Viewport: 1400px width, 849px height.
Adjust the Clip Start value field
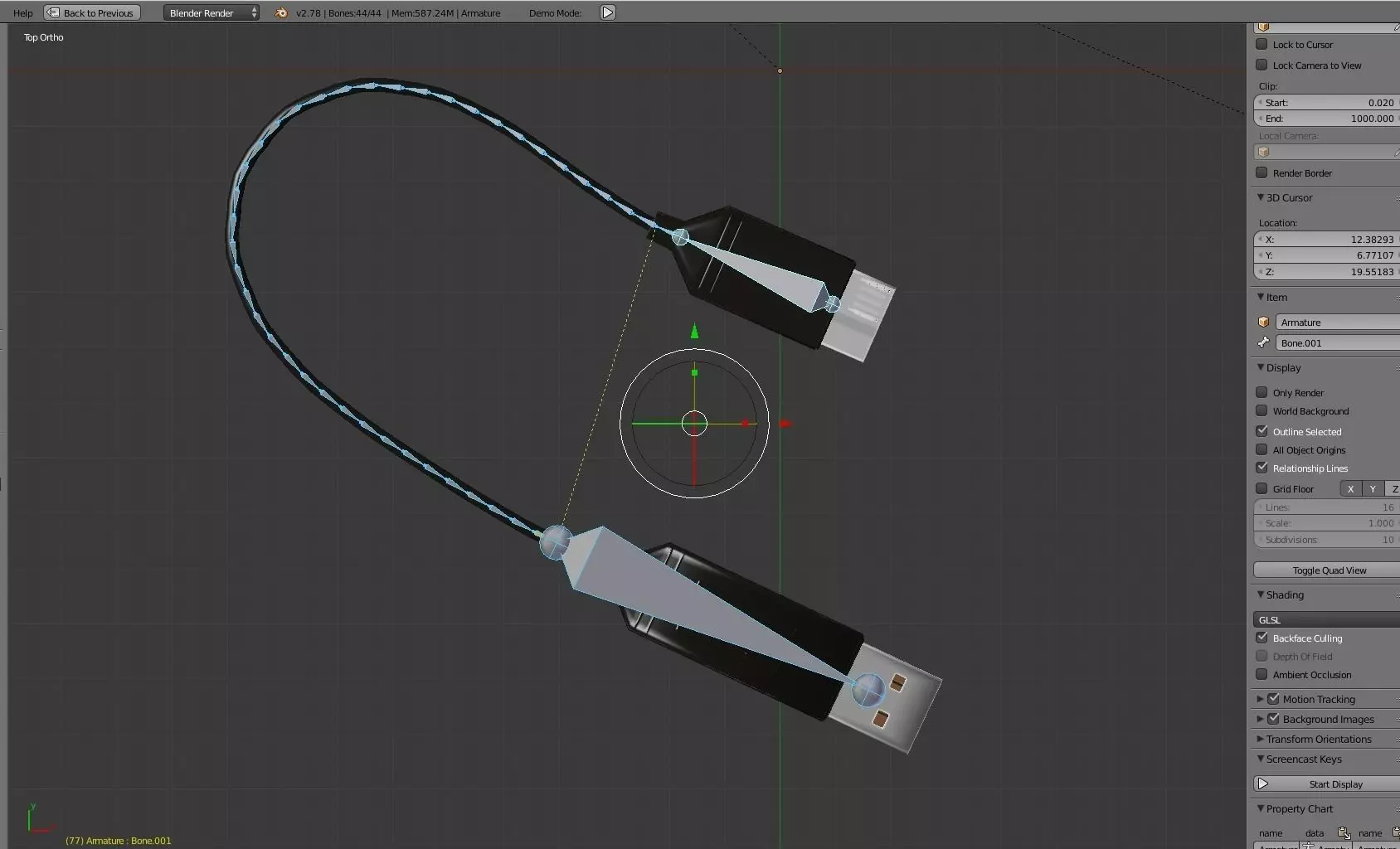pos(1326,103)
